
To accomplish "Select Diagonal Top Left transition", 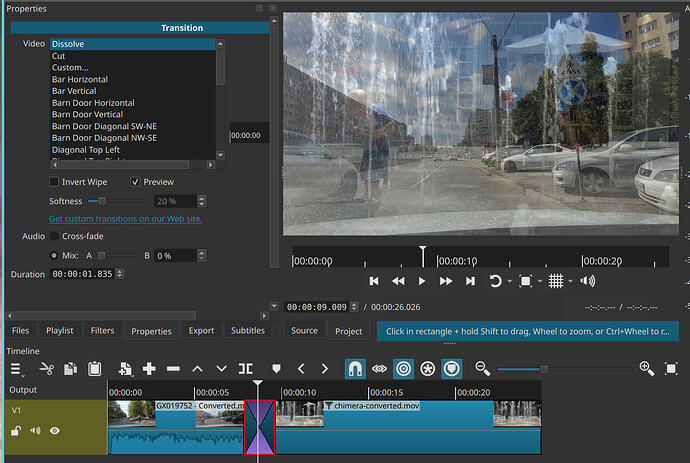I will coord(132,150).
